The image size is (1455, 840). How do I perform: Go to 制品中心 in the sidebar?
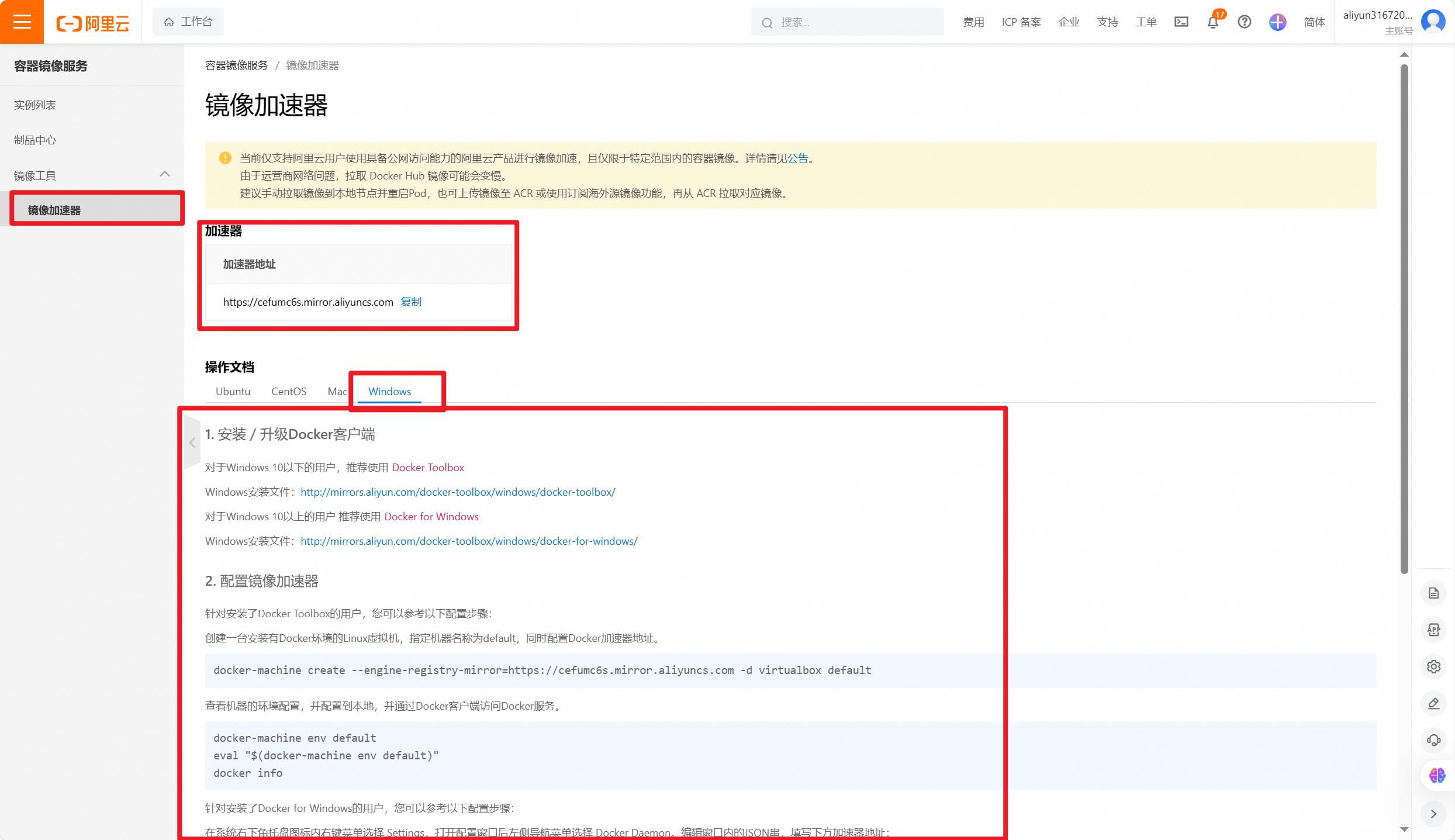35,140
